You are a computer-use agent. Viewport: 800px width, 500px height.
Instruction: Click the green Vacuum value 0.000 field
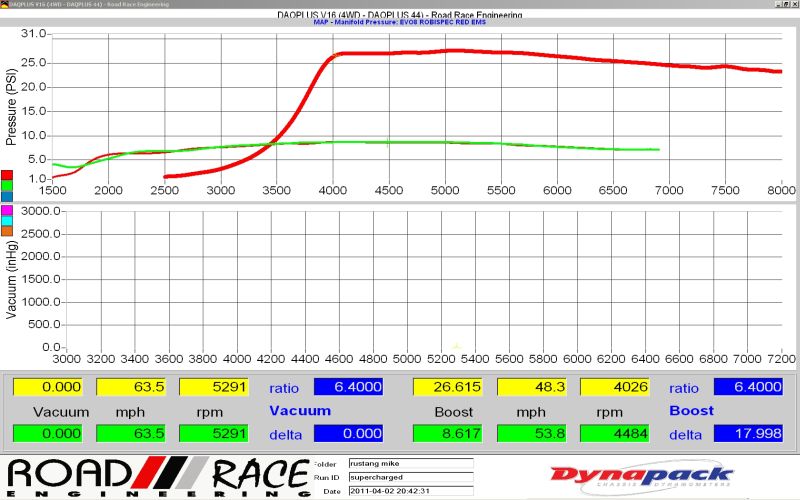pos(47,434)
